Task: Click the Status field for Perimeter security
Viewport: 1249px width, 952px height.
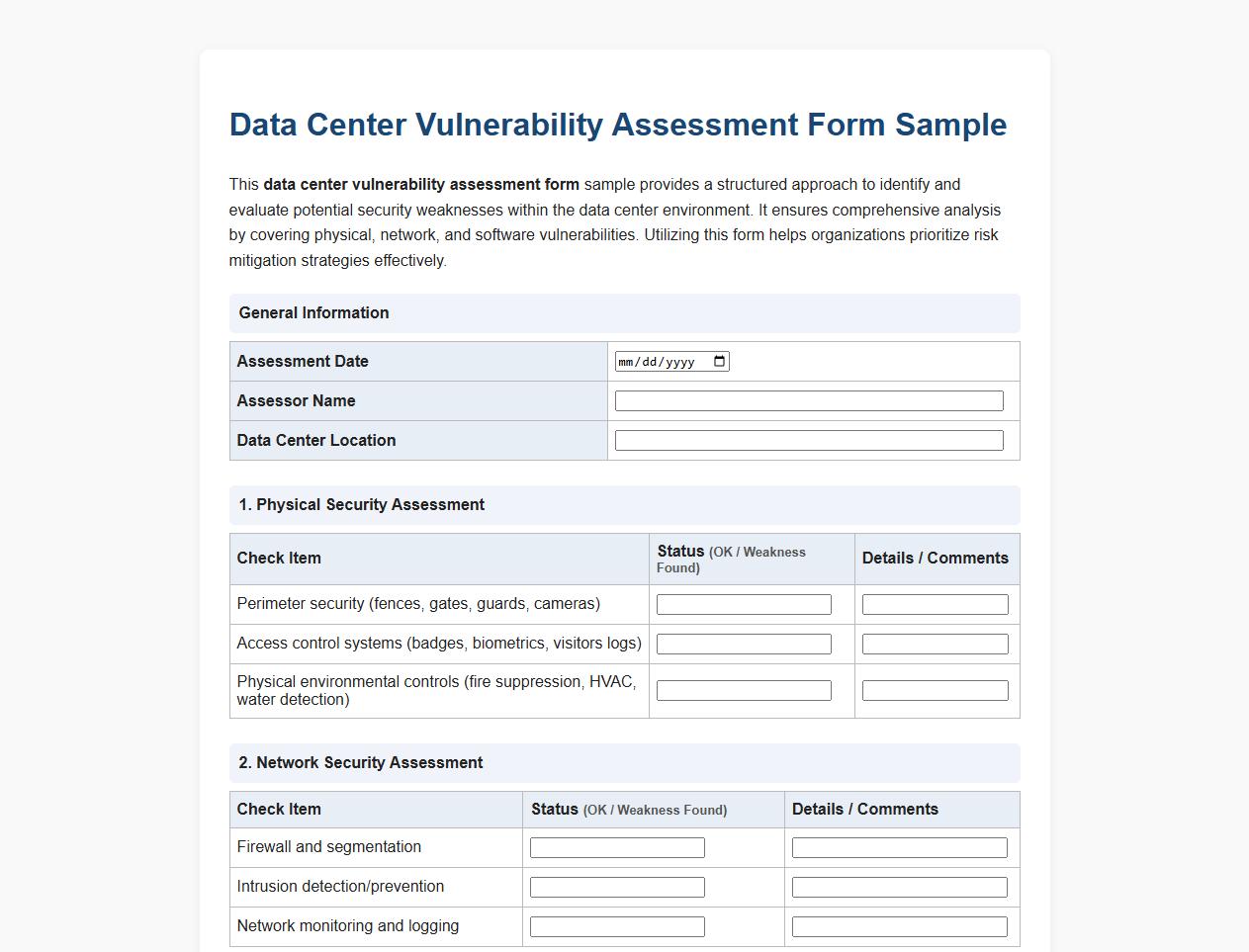Action: point(743,603)
